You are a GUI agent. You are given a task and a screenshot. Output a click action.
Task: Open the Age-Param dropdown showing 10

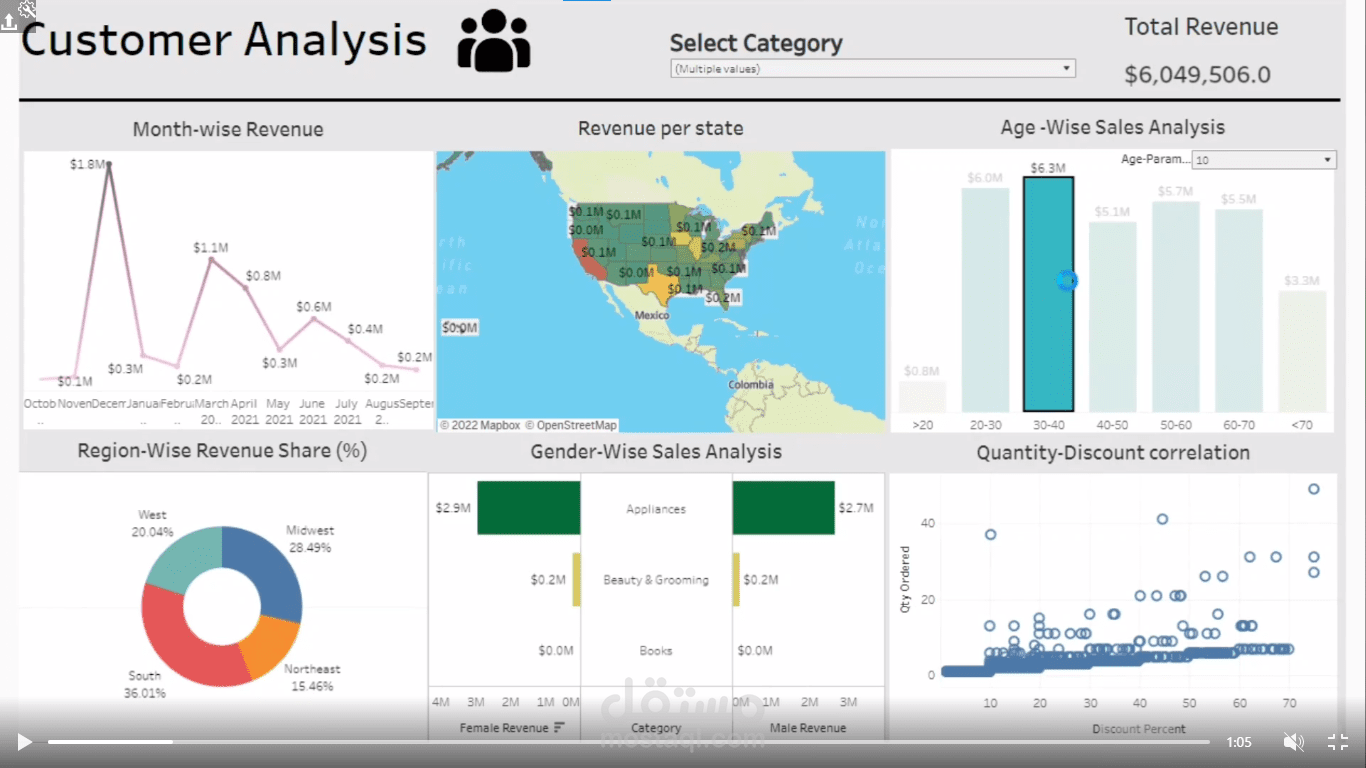point(1263,159)
